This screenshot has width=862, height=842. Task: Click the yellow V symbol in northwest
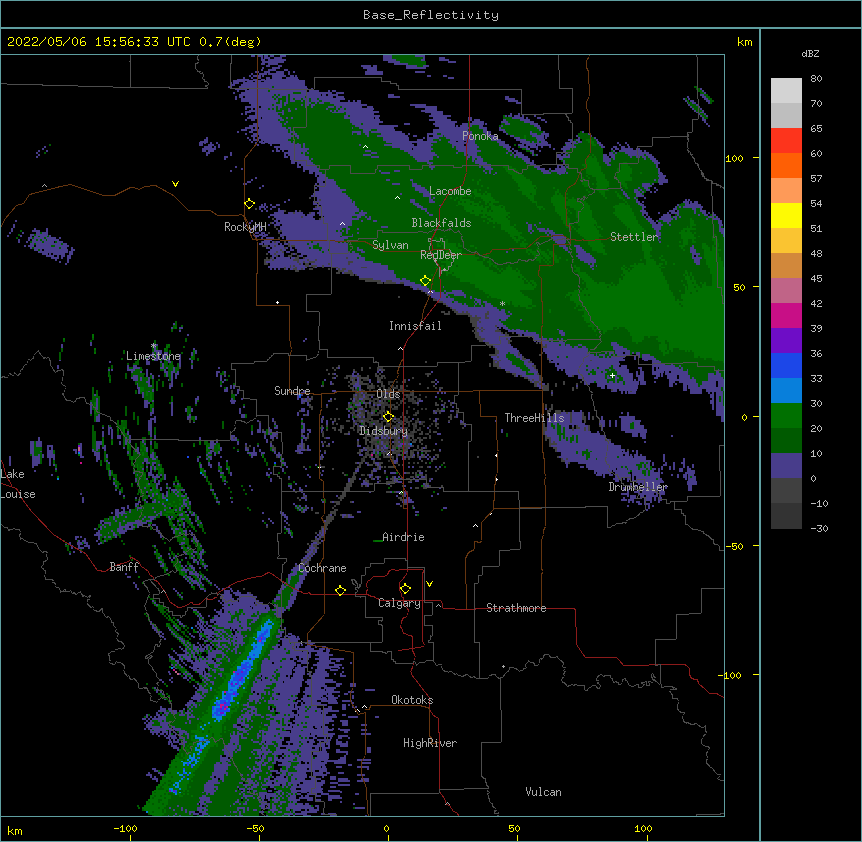[175, 184]
